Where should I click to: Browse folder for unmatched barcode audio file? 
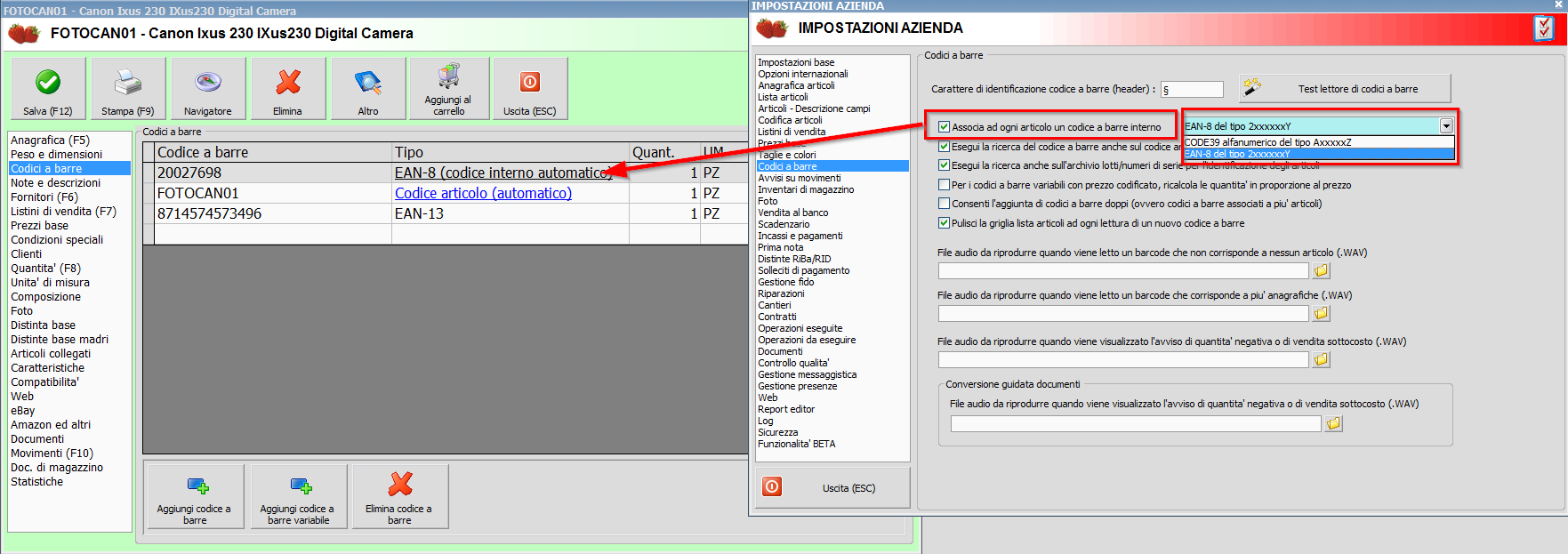[1321, 270]
